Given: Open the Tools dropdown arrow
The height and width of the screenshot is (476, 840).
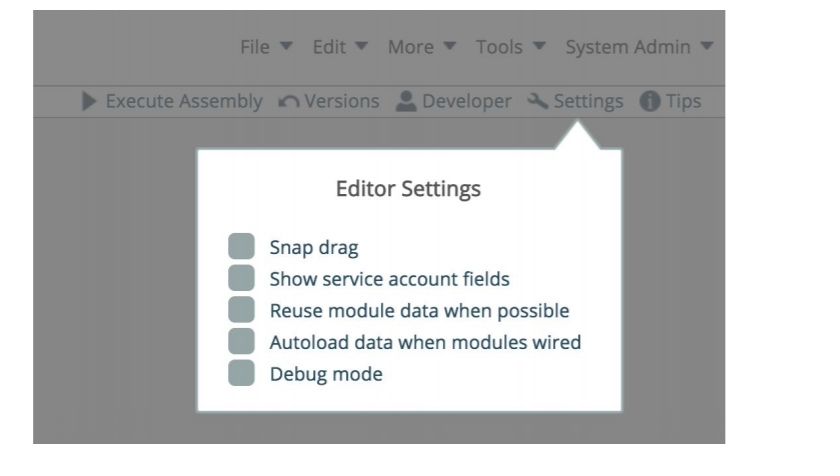Looking at the screenshot, I should point(539,48).
